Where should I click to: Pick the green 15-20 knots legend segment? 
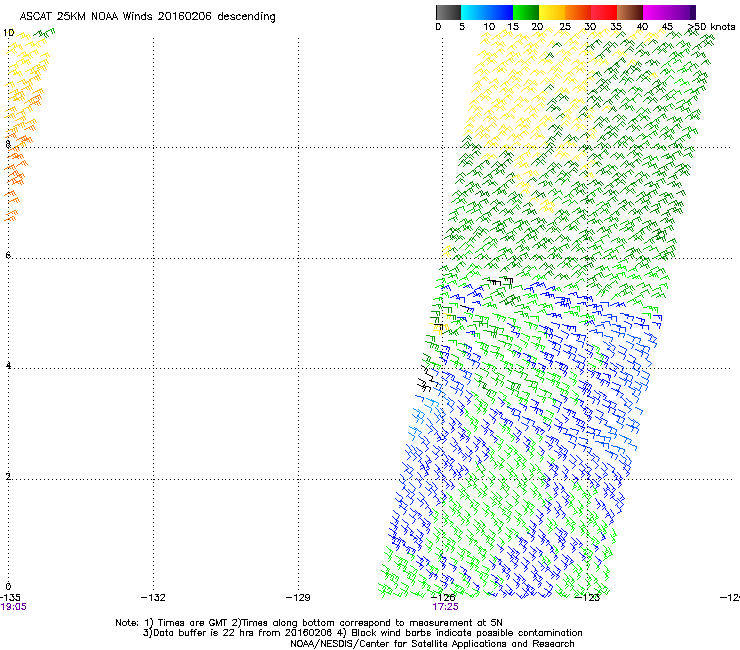pos(526,12)
